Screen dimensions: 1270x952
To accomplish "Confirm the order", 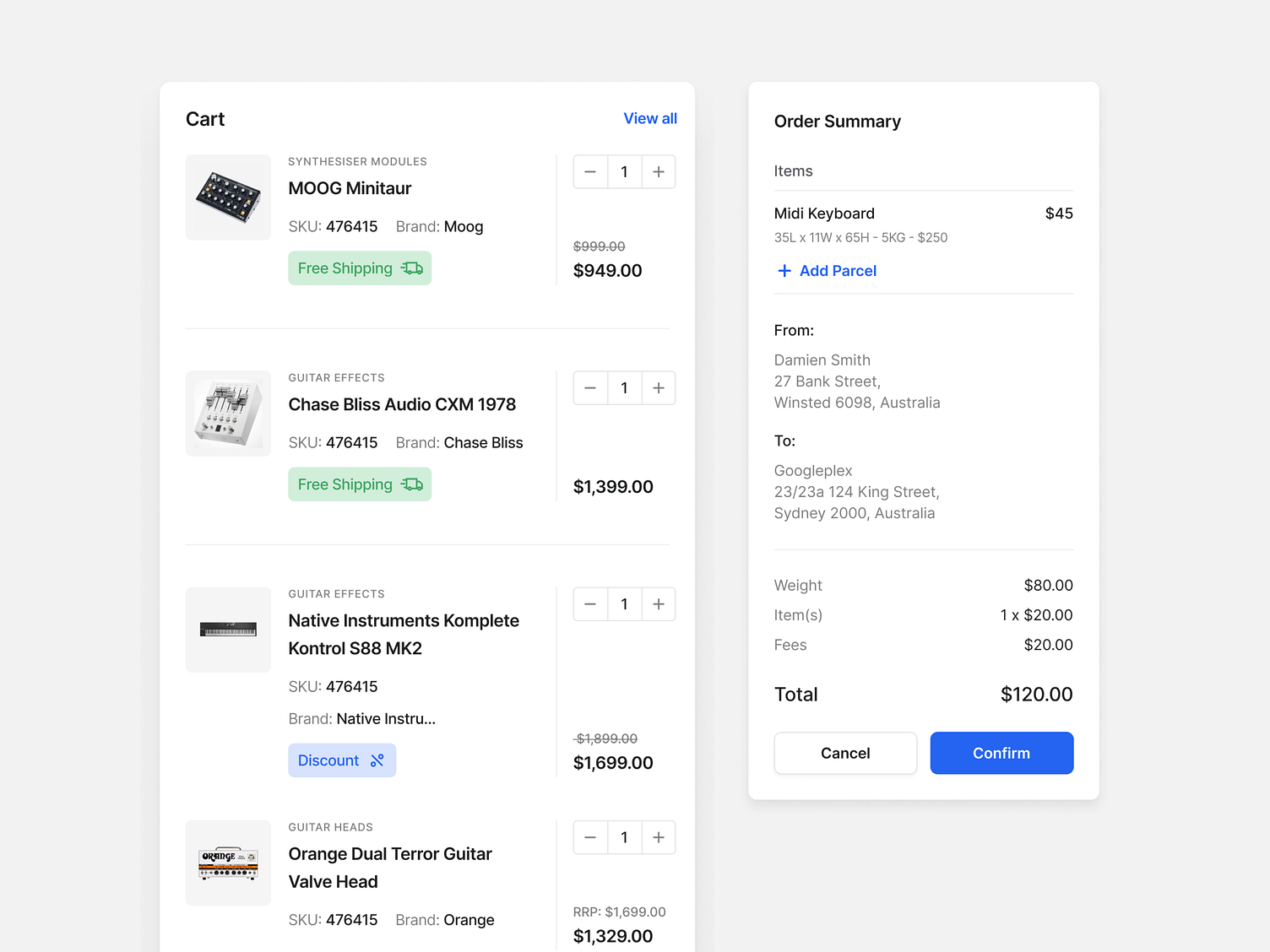I will tap(1001, 753).
